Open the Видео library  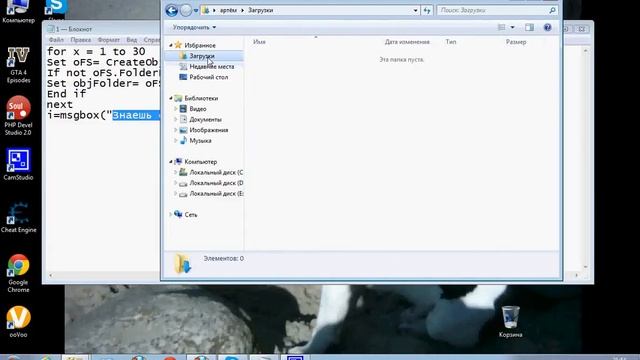(198, 109)
